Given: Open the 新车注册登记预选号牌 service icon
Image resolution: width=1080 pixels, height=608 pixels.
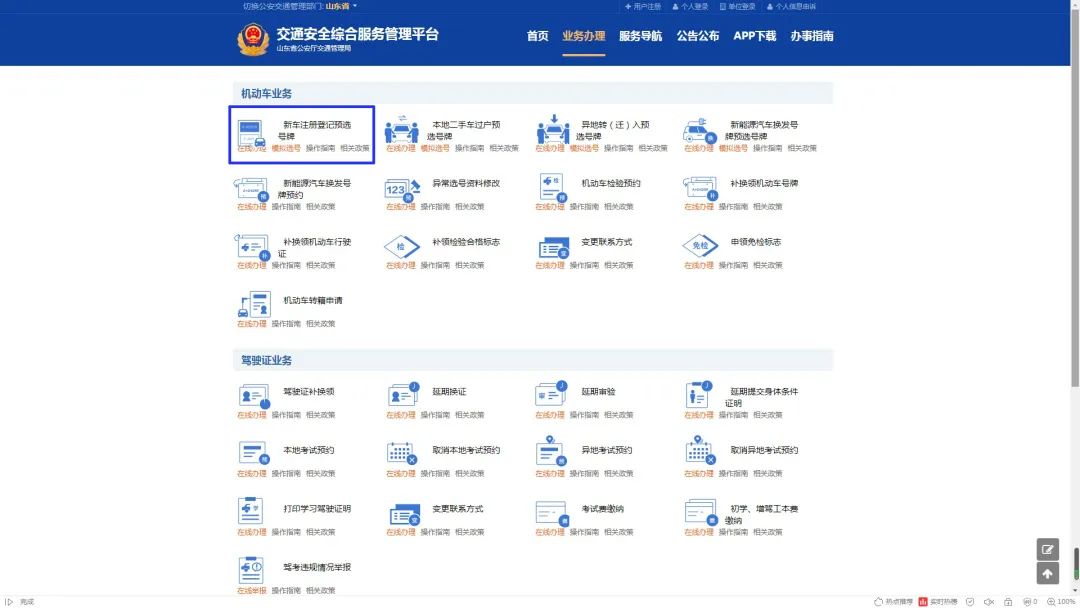Looking at the screenshot, I should pos(251,132).
